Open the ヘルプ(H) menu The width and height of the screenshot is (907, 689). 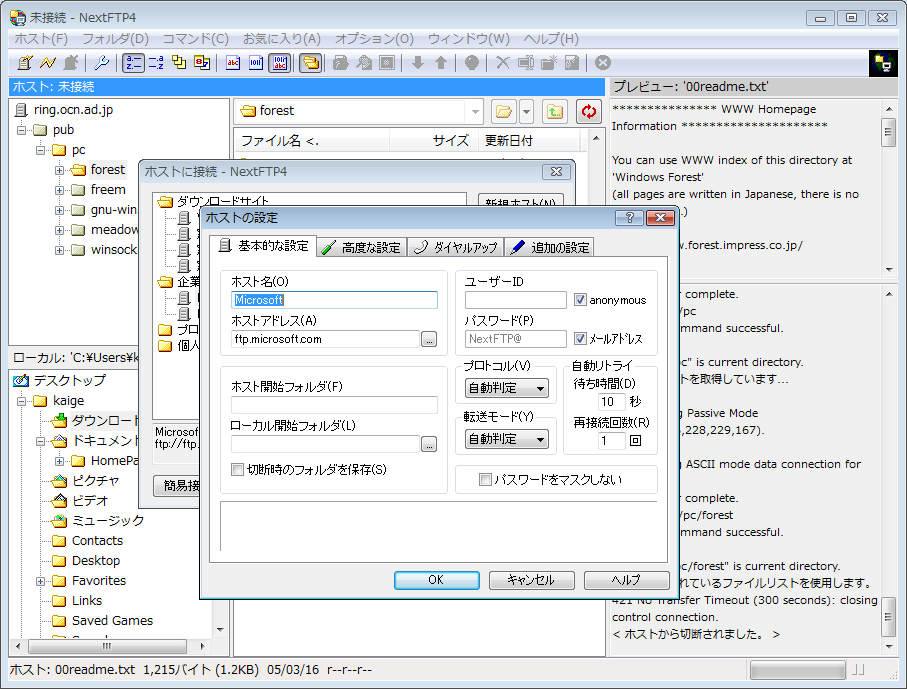tap(551, 39)
